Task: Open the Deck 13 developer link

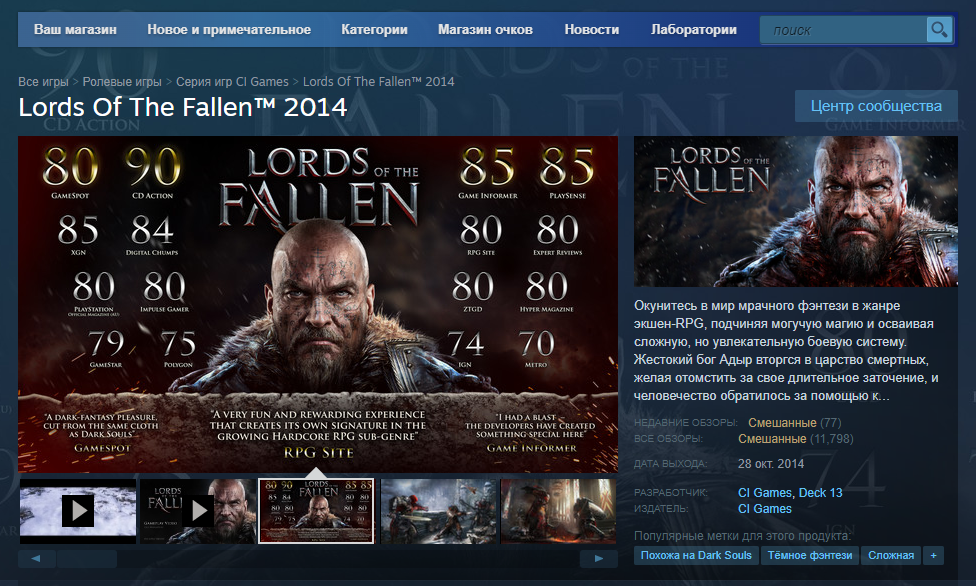Action: 820,493
